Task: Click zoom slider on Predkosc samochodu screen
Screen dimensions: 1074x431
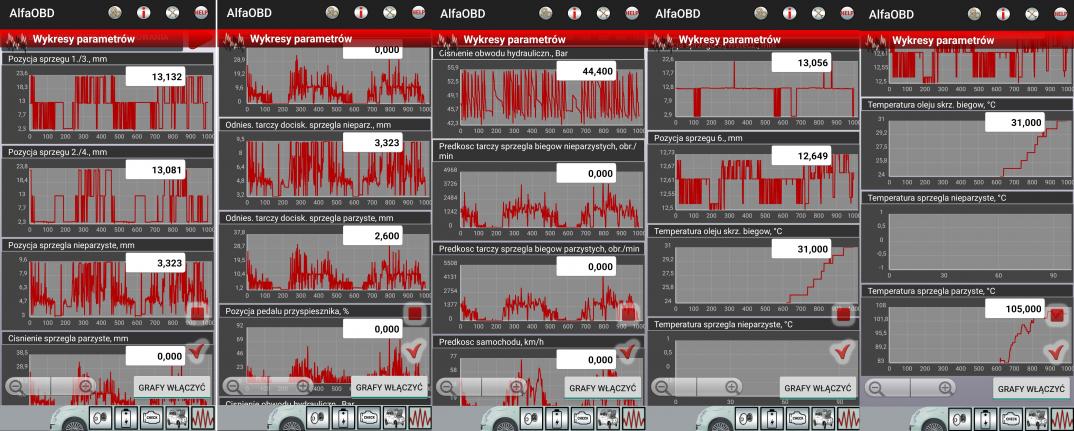Action: click(482, 386)
